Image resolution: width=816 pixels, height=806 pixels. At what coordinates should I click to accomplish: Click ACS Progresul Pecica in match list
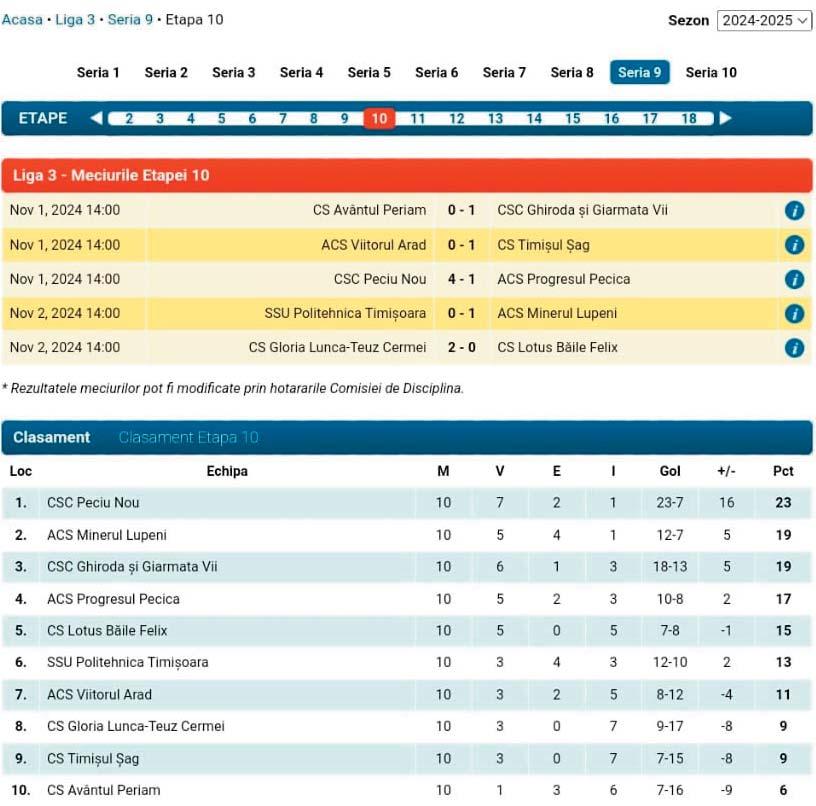(564, 279)
